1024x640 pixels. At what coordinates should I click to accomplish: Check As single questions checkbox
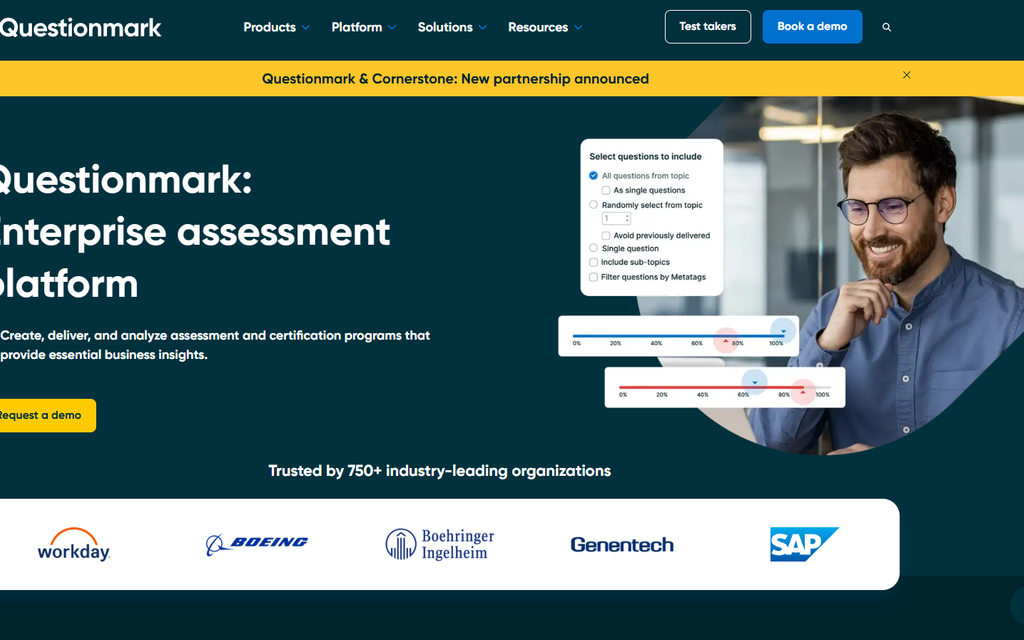click(x=605, y=191)
